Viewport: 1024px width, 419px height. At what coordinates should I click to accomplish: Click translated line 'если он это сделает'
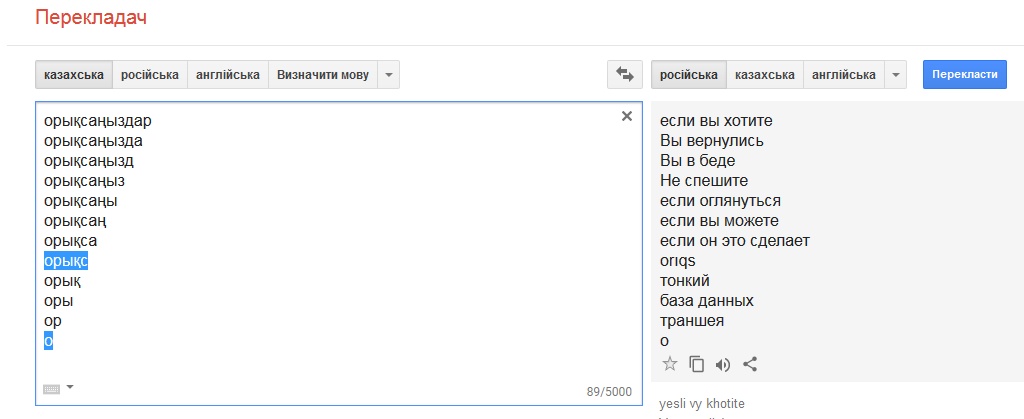[x=735, y=241]
